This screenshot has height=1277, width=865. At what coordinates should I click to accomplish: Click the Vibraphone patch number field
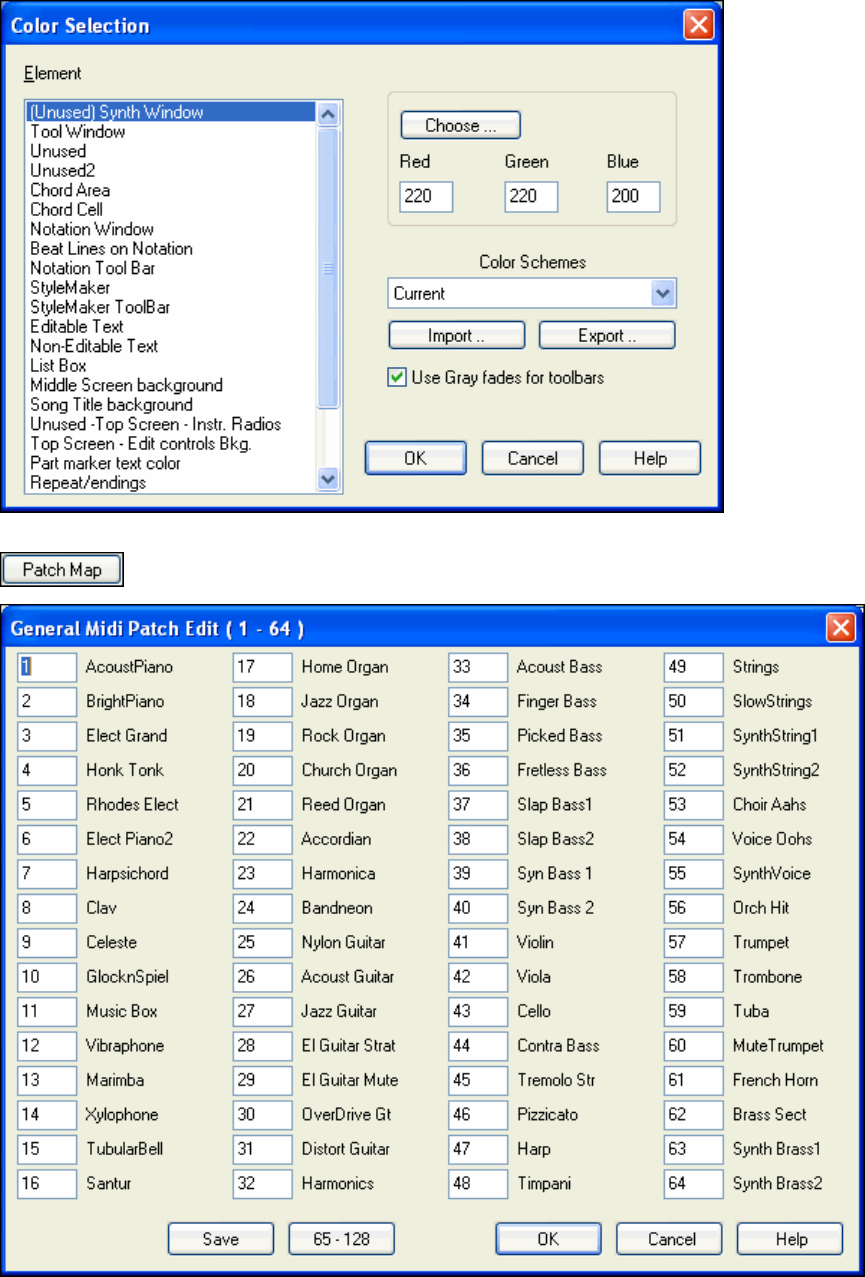tap(47, 1045)
